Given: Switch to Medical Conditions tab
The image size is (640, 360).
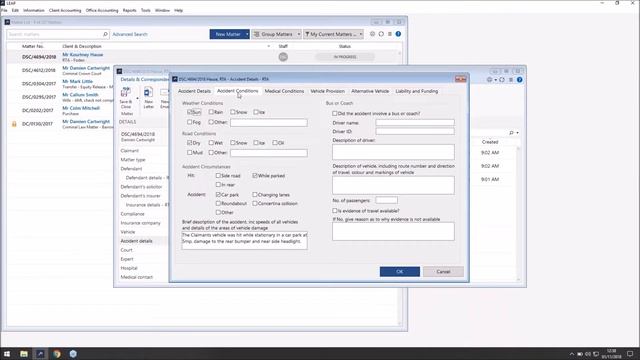Looking at the screenshot, I should 284,91.
